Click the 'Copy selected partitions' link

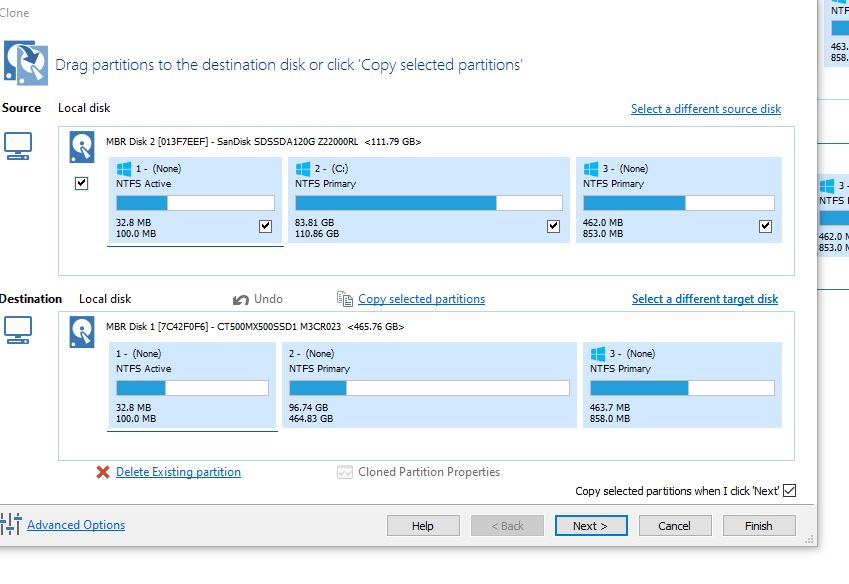click(421, 299)
